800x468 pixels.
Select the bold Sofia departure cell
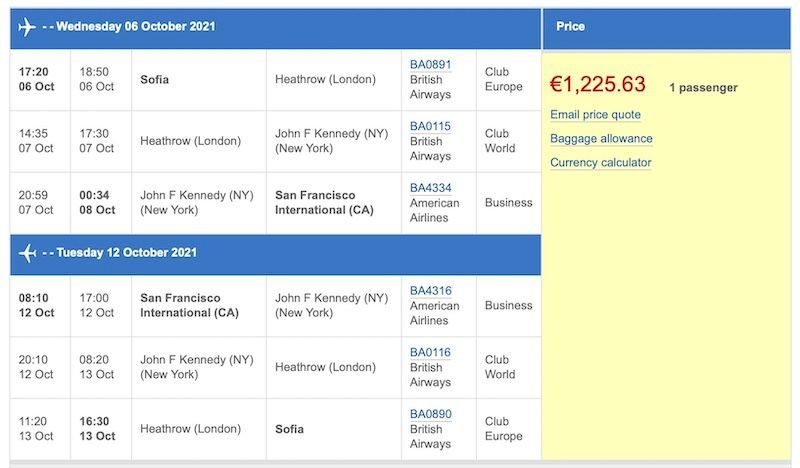coord(155,80)
